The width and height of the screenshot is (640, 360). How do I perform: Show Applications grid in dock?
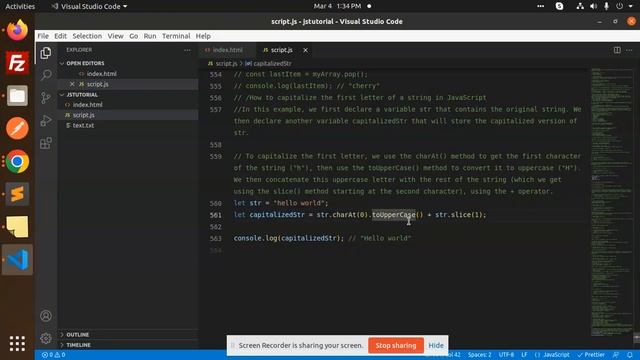pyautogui.click(x=17, y=343)
